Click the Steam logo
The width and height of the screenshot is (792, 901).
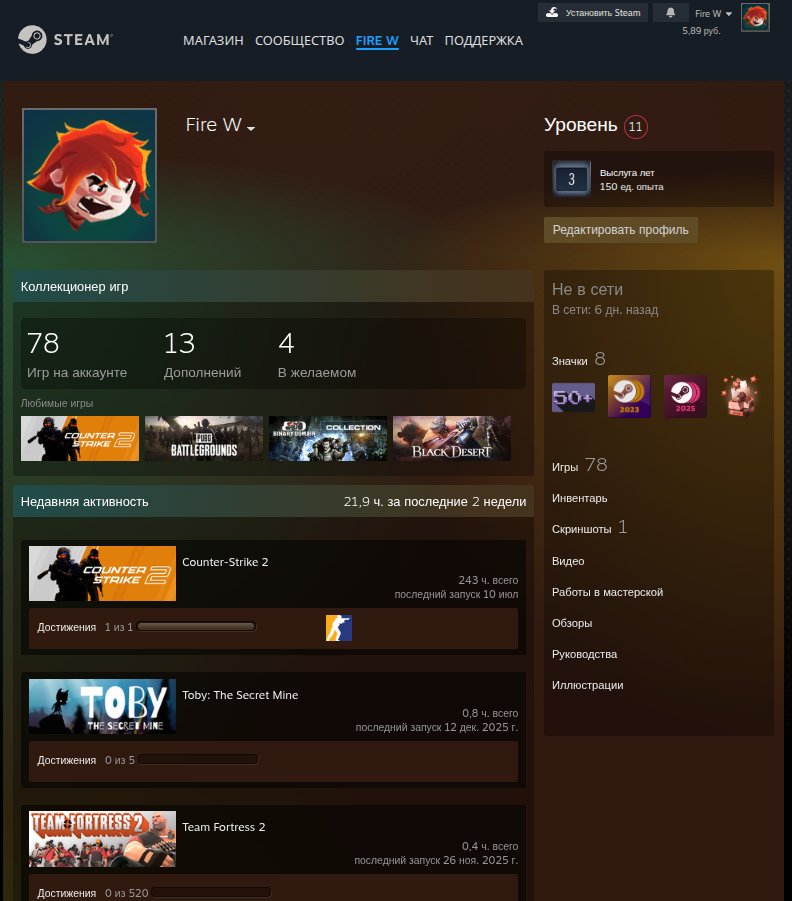[x=65, y=40]
